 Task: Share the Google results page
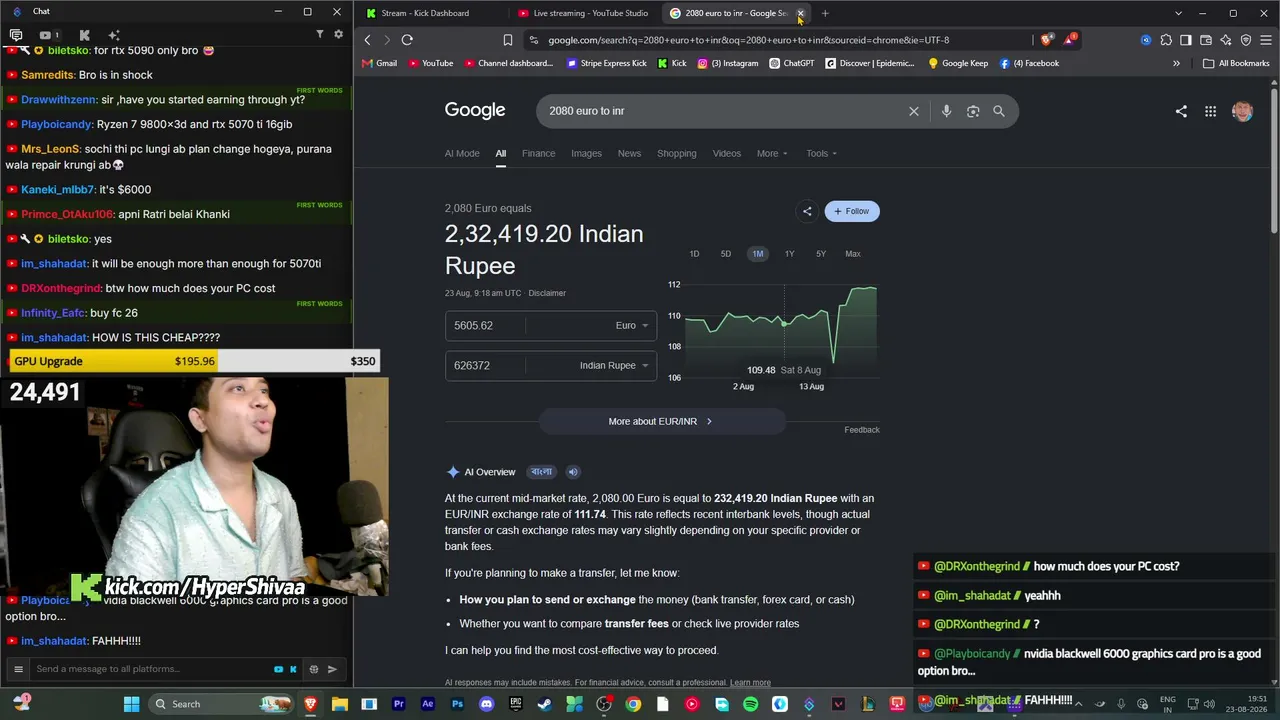click(1181, 111)
